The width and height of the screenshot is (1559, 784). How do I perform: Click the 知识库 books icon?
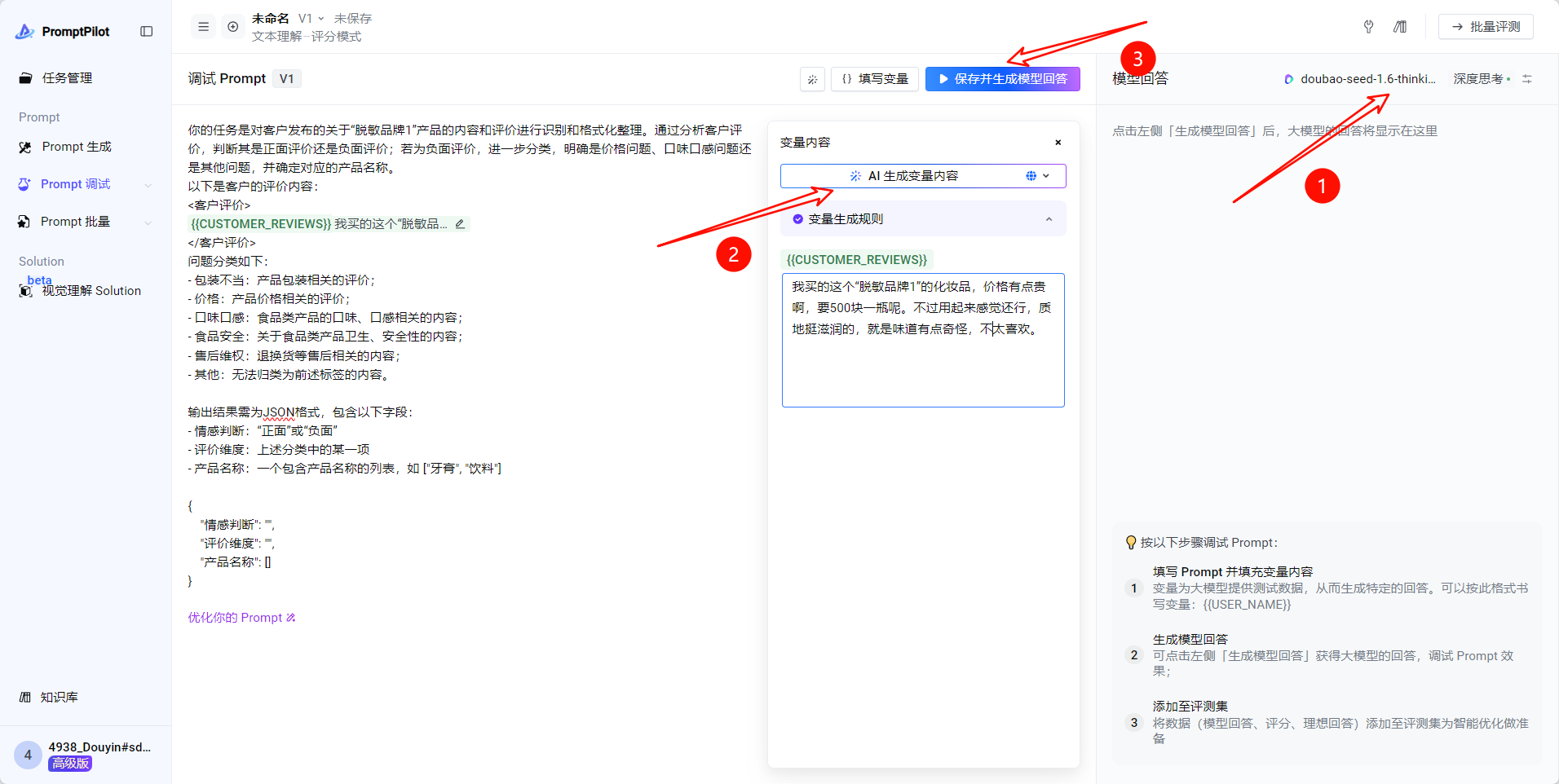(25, 698)
